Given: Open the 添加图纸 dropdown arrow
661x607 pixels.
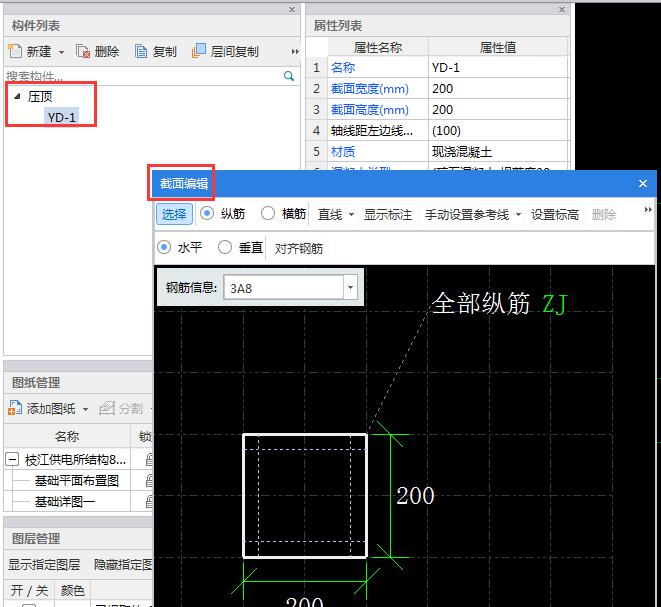Looking at the screenshot, I should point(86,409).
